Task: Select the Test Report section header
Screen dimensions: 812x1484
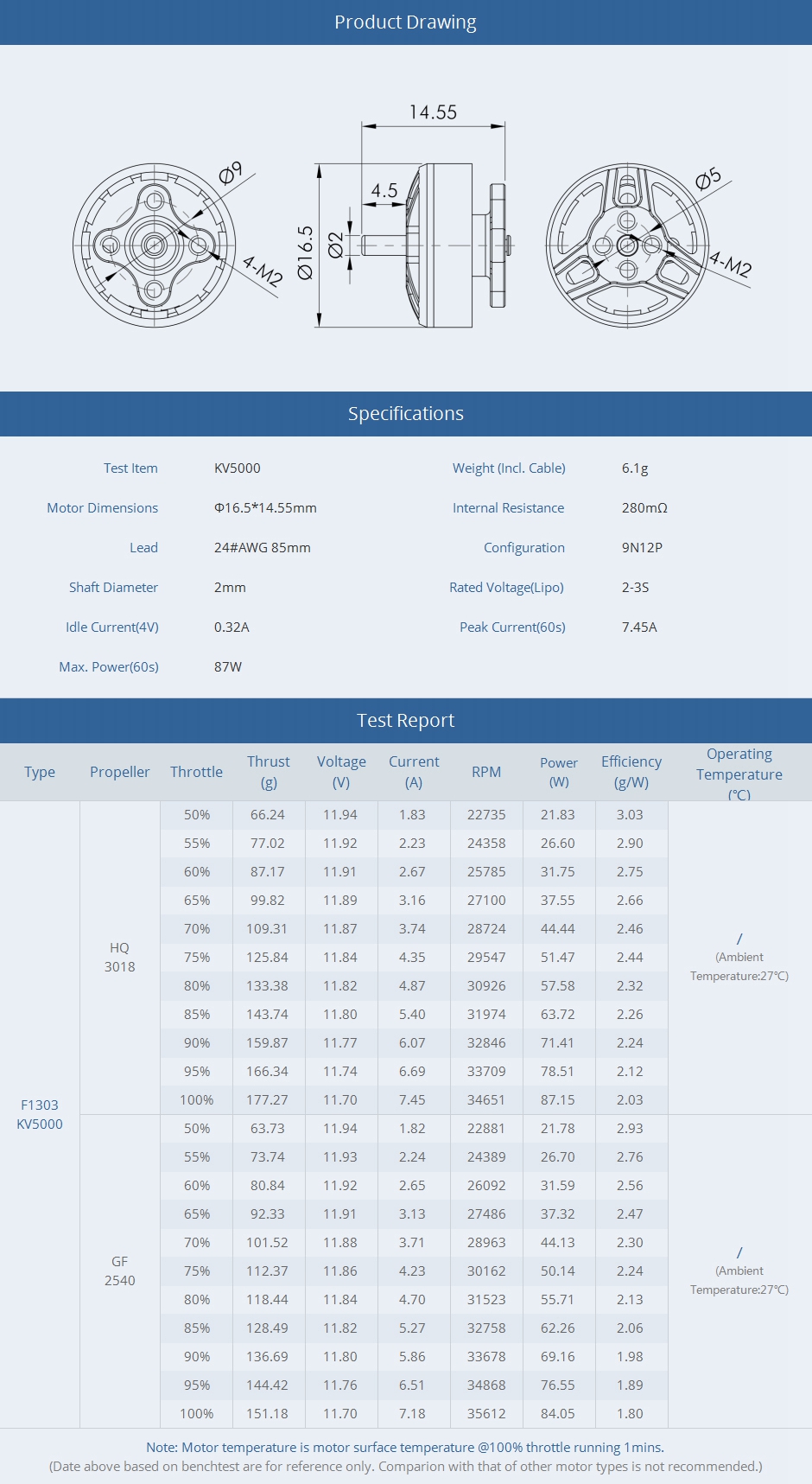Action: point(405,721)
